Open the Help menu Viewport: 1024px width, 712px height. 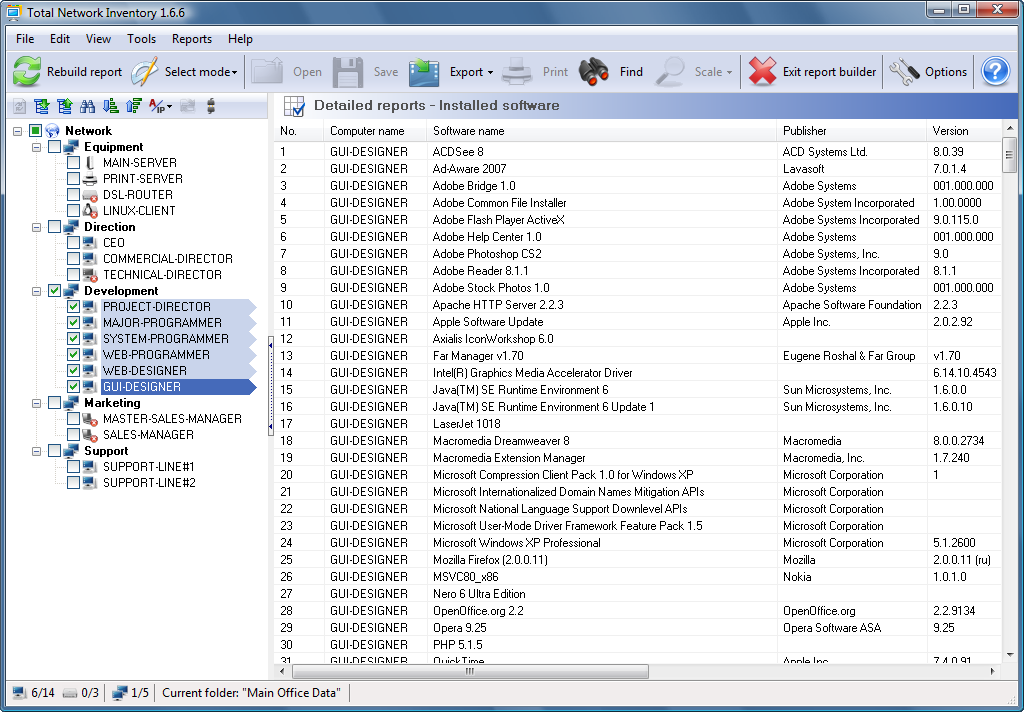tap(240, 39)
